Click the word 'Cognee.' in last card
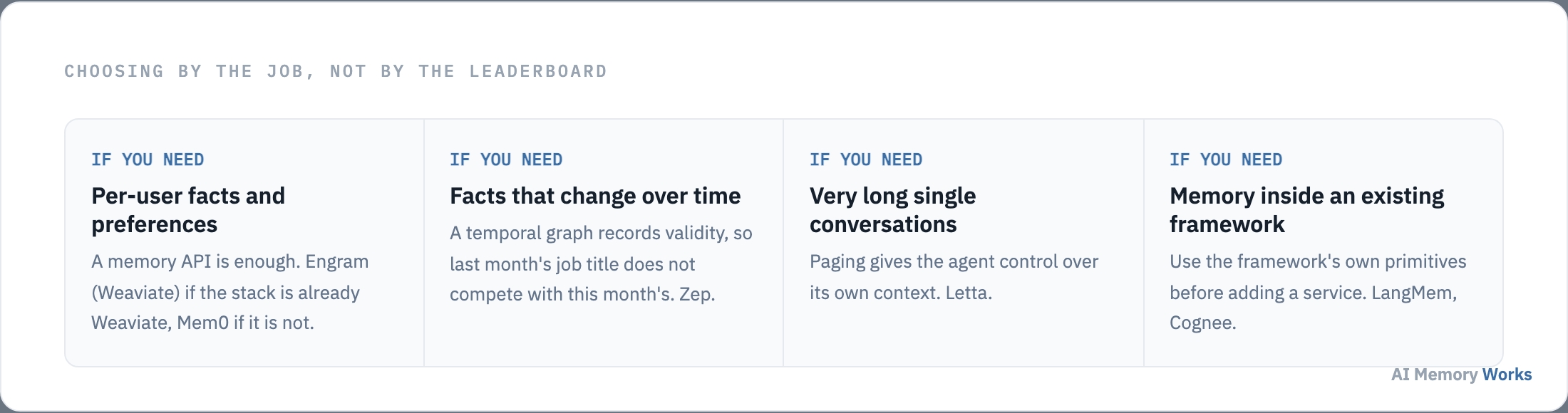This screenshot has height=413, width=1568. coord(1202,323)
